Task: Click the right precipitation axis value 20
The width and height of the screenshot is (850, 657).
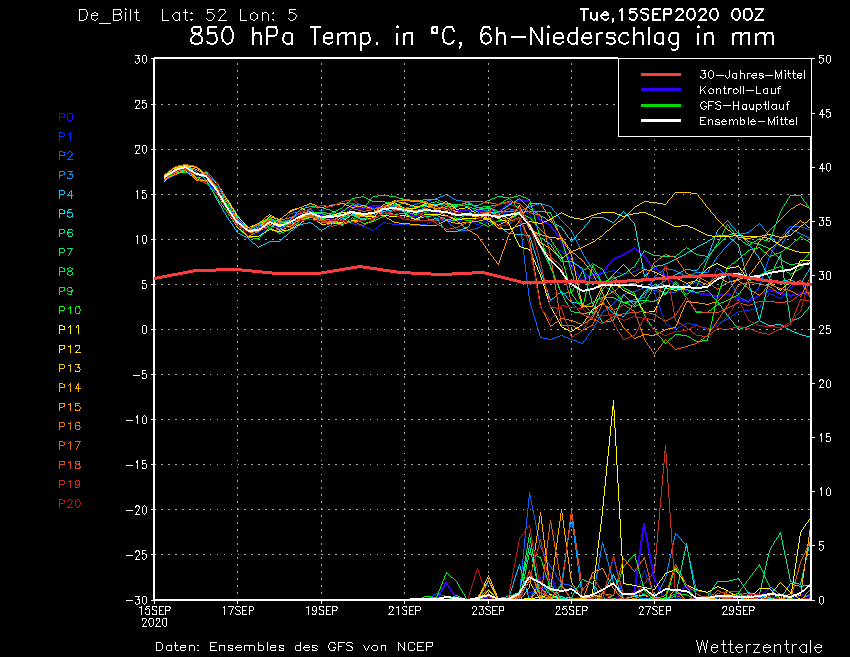Action: click(x=825, y=384)
